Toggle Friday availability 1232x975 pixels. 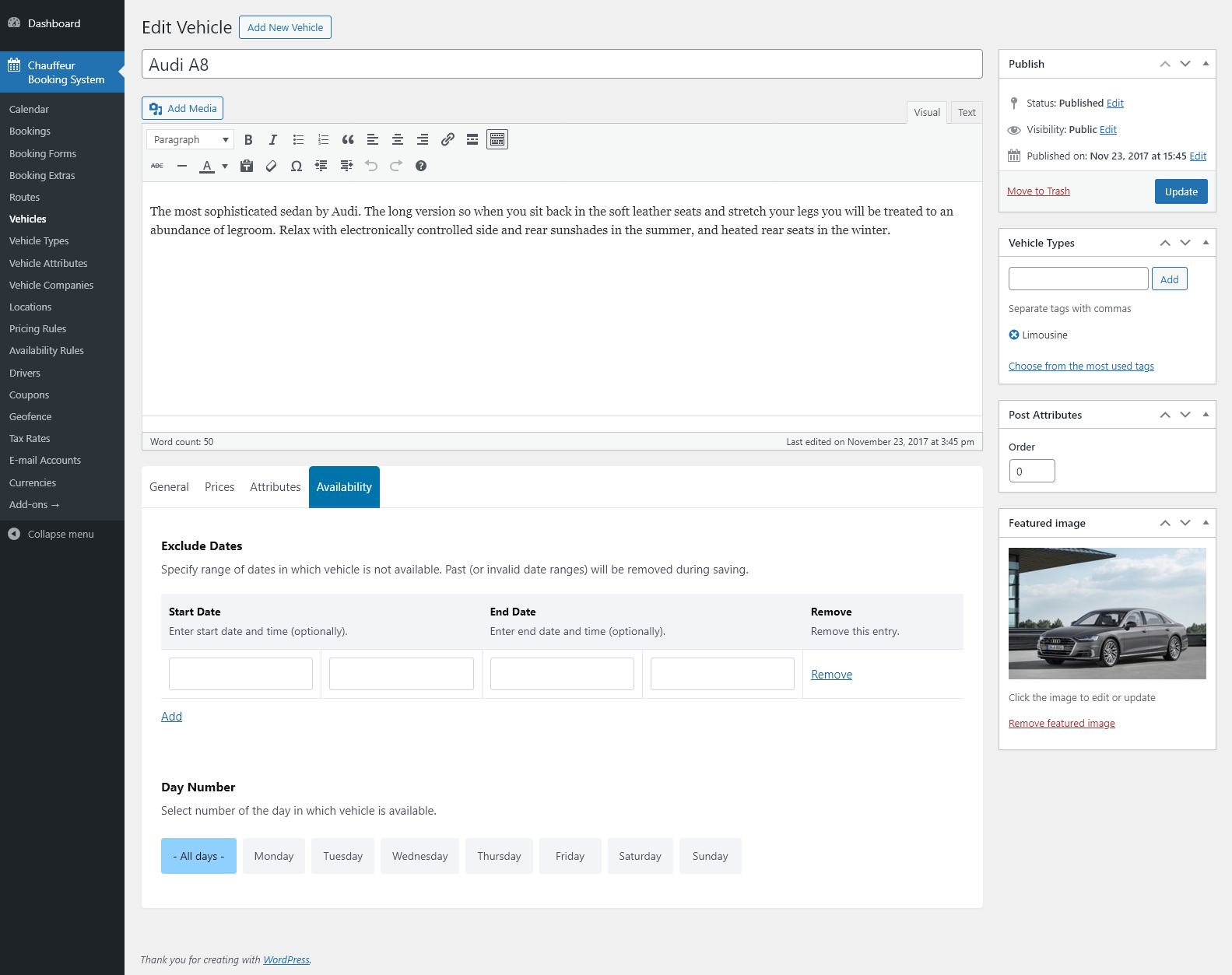coord(570,856)
